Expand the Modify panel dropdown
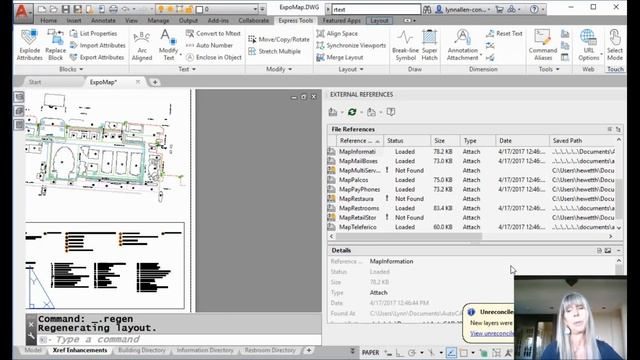640x360 pixels. click(279, 69)
